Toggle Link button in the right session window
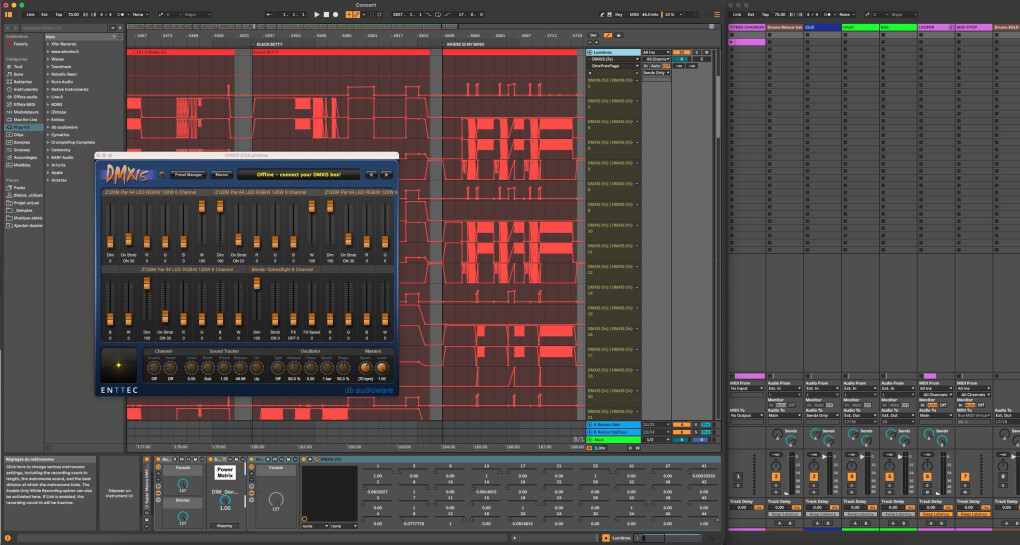 pyautogui.click(x=736, y=14)
